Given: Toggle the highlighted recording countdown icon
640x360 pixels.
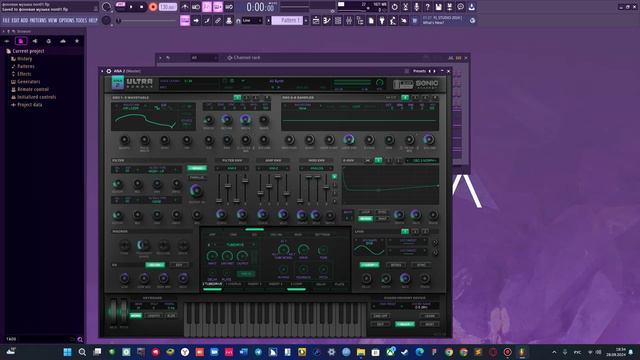Looking at the screenshot, I should click(207, 7).
